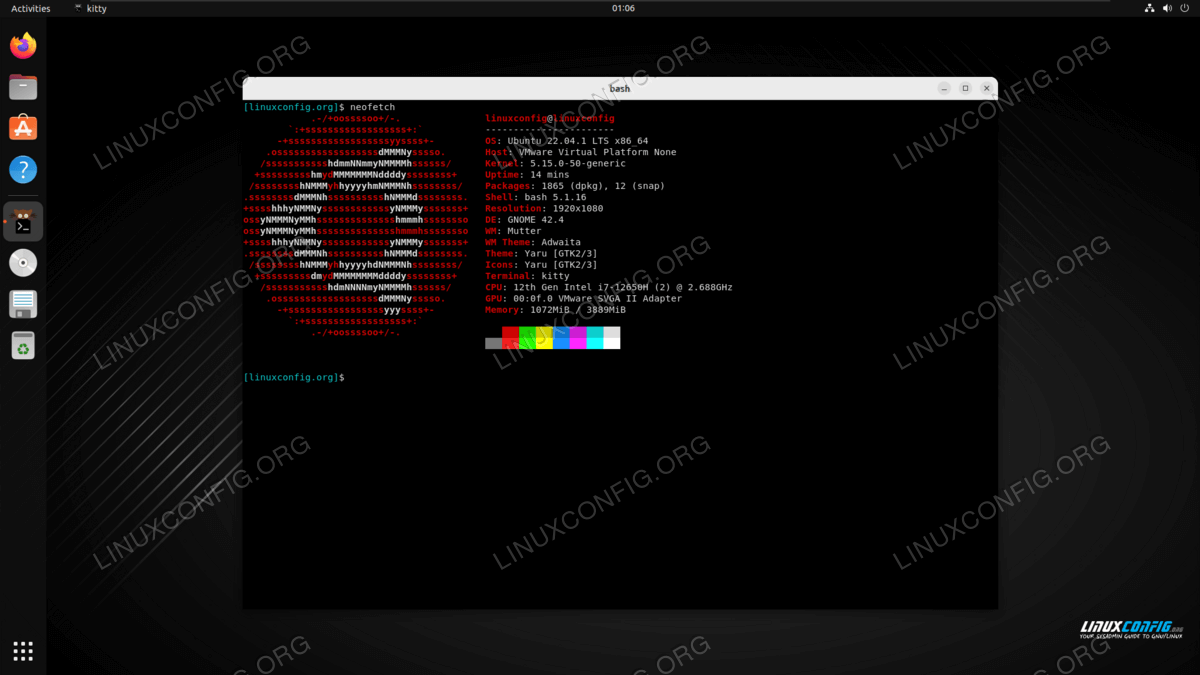The image size is (1200, 675).
Task: Click the Host line VMware Virtual Platform
Action: tap(581, 152)
